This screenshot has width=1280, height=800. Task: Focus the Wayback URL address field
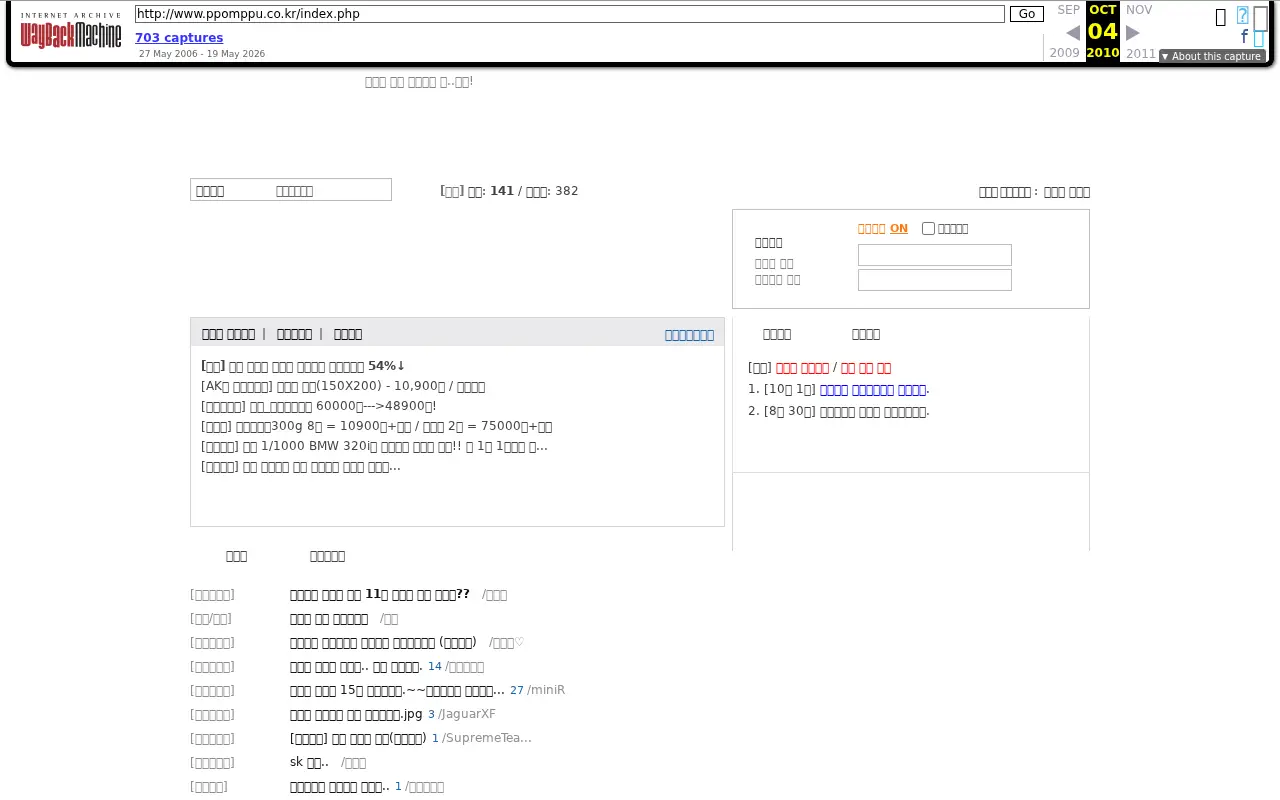point(569,14)
